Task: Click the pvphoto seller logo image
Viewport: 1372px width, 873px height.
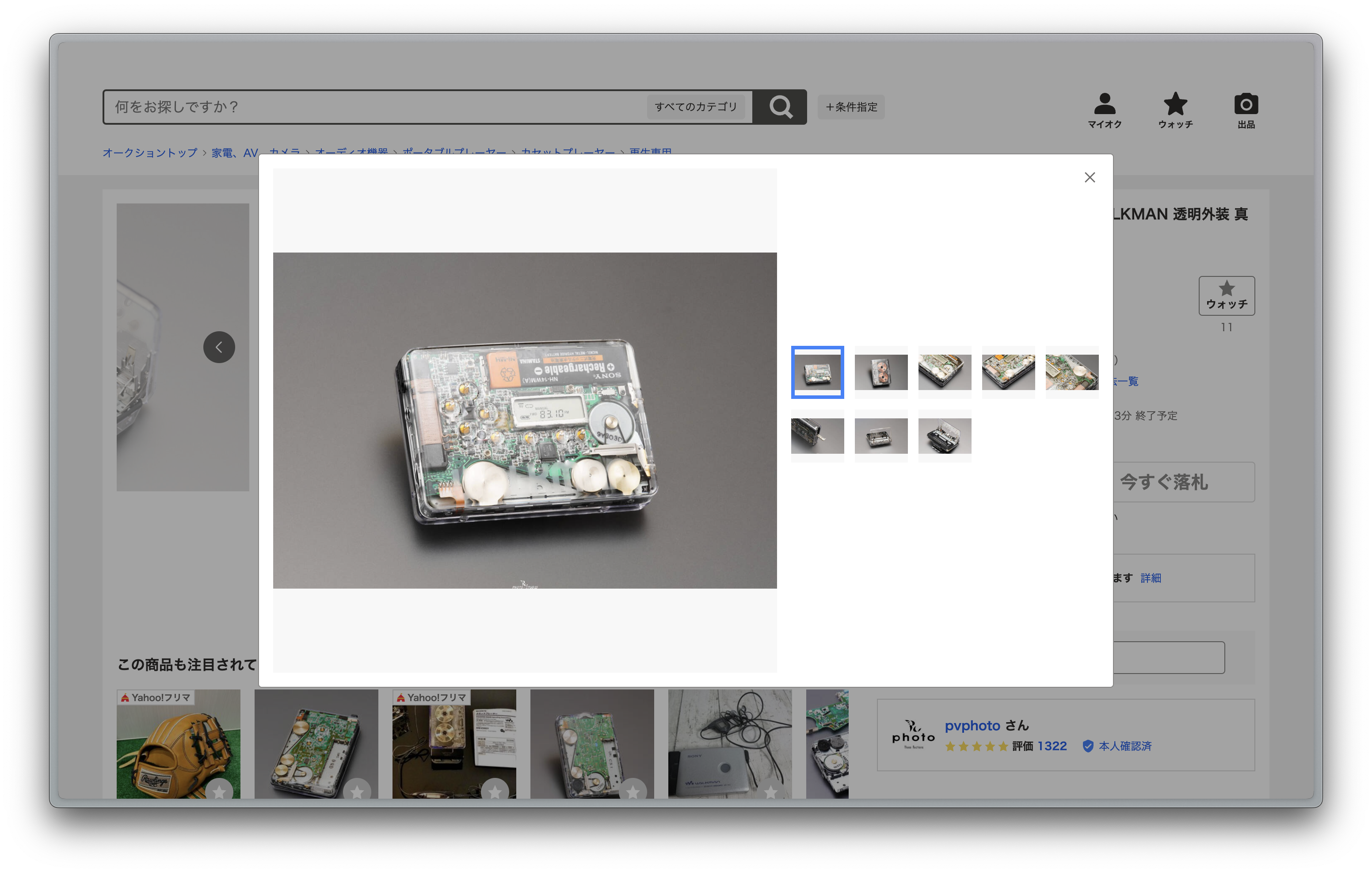Action: [913, 735]
